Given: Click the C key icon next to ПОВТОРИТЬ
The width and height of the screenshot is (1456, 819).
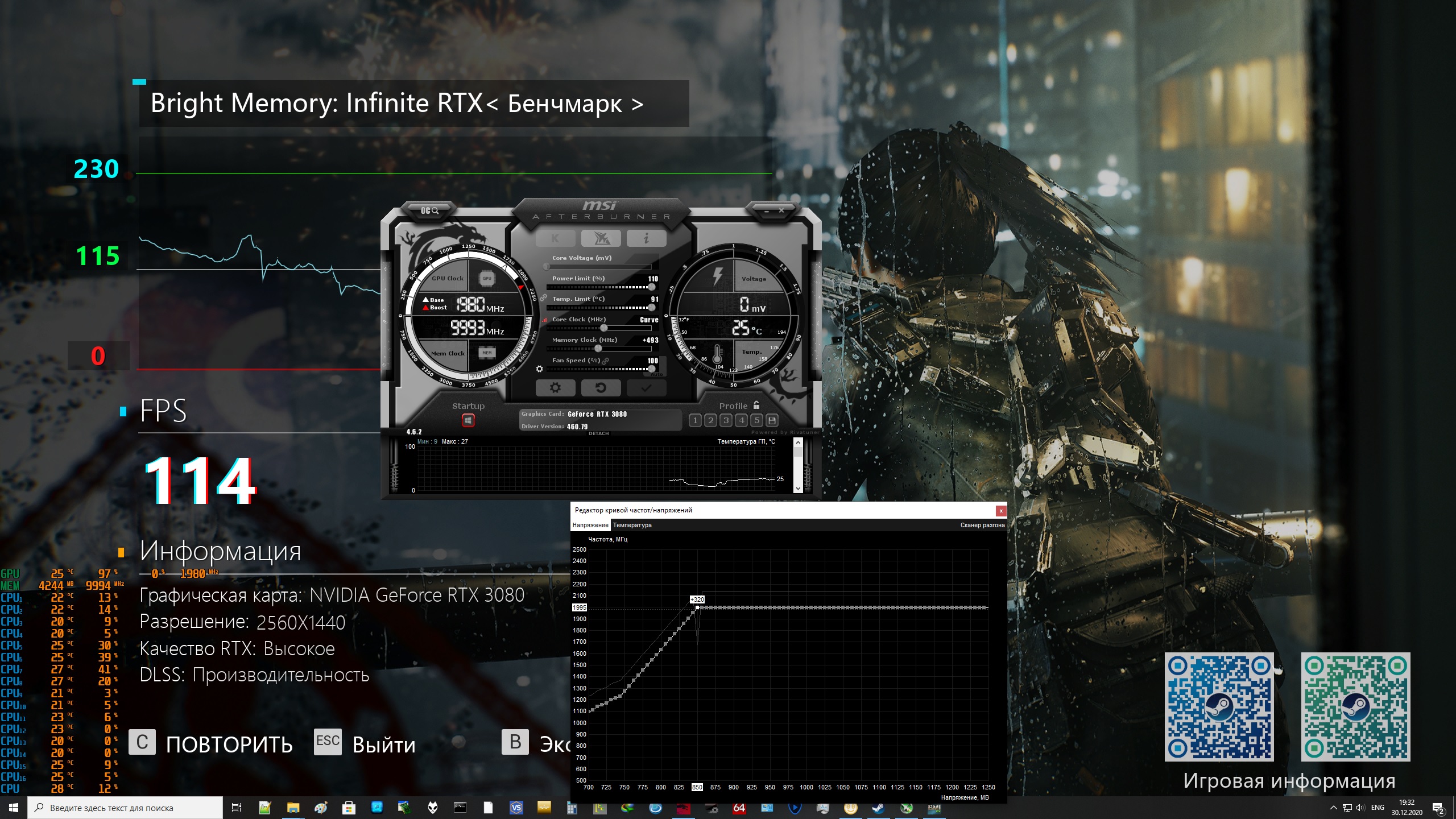Looking at the screenshot, I should pyautogui.click(x=142, y=742).
